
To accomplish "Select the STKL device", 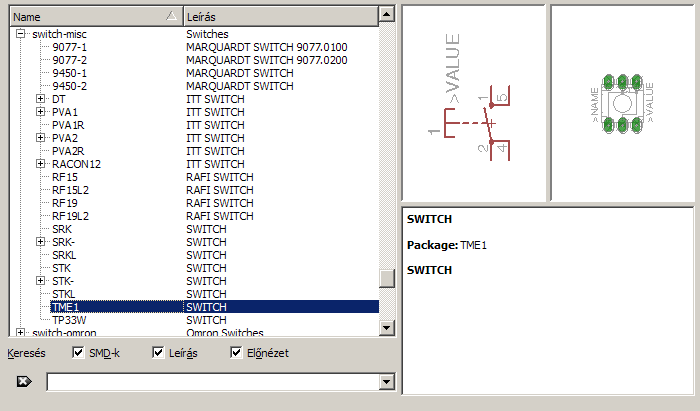I will point(64,294).
